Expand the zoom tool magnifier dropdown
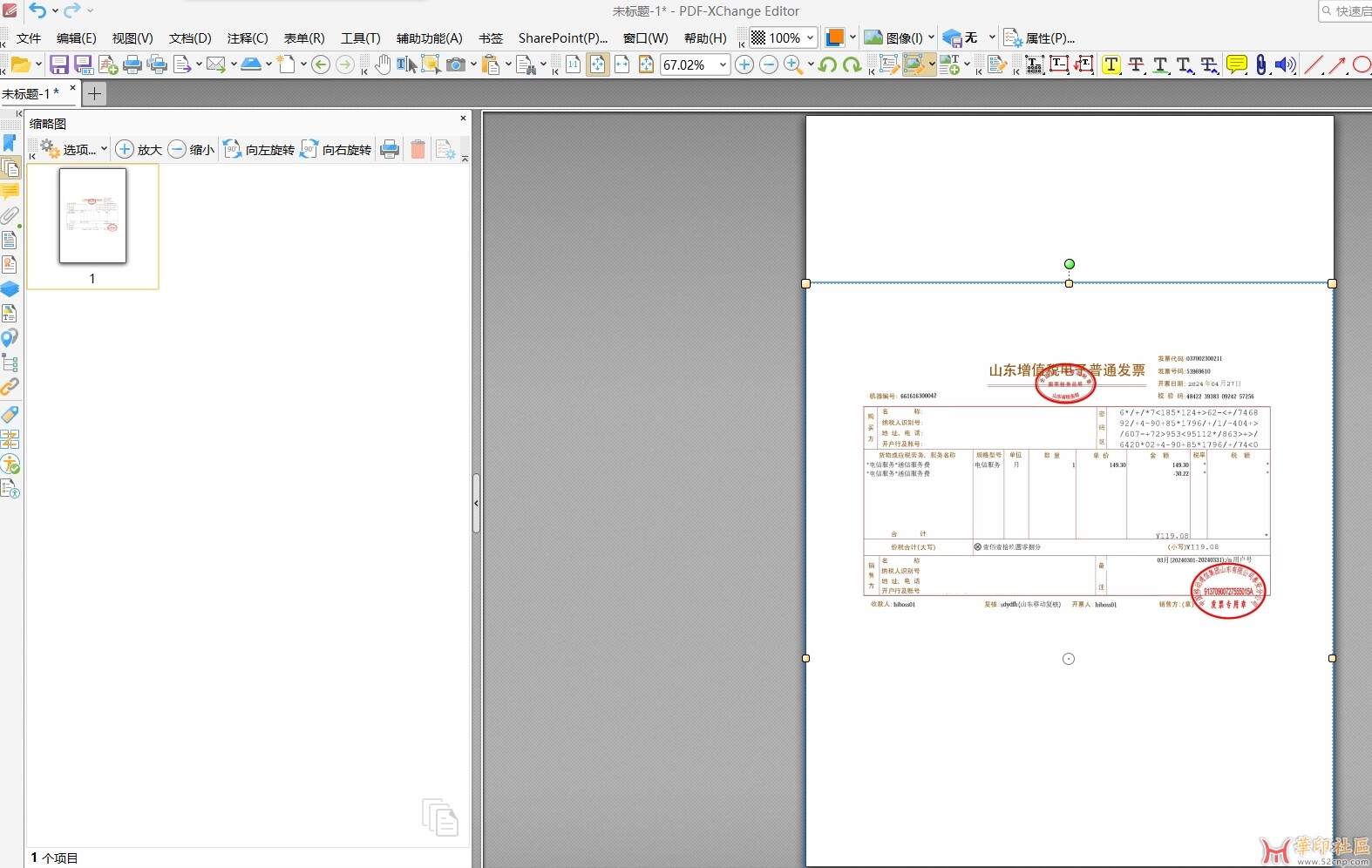Viewport: 1372px width, 868px height. pyautogui.click(x=811, y=64)
